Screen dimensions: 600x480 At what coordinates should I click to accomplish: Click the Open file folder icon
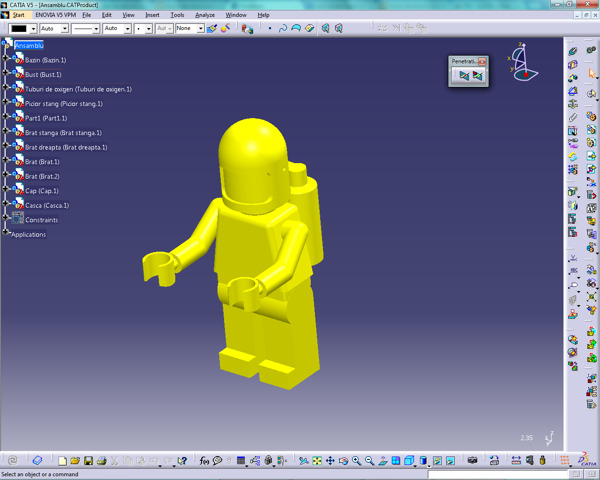75,460
